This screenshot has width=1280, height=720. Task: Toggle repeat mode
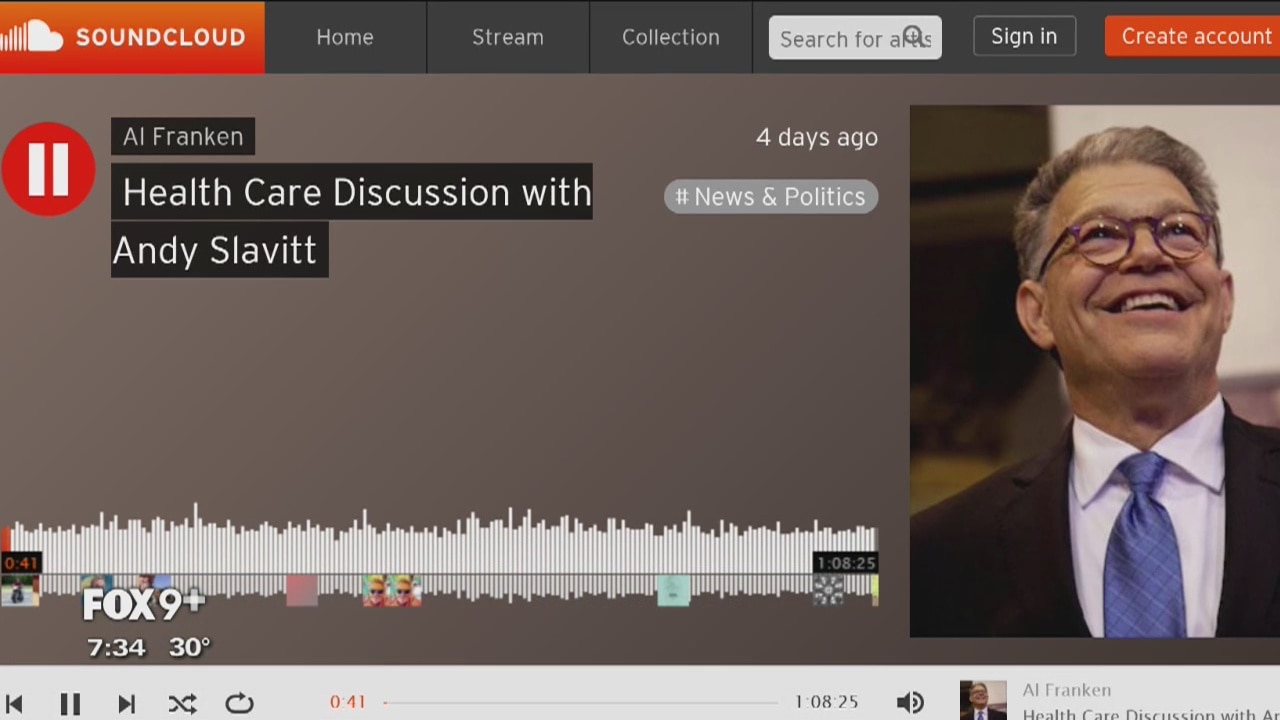[239, 704]
